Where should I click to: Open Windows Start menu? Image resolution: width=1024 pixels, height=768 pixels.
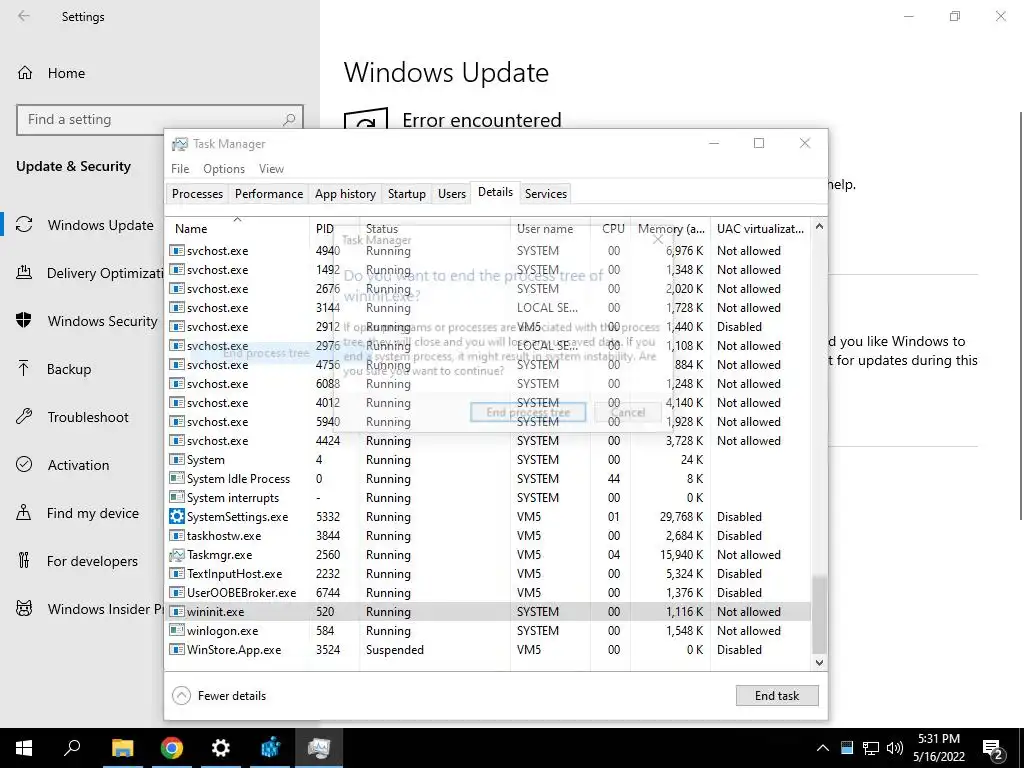pyautogui.click(x=24, y=748)
